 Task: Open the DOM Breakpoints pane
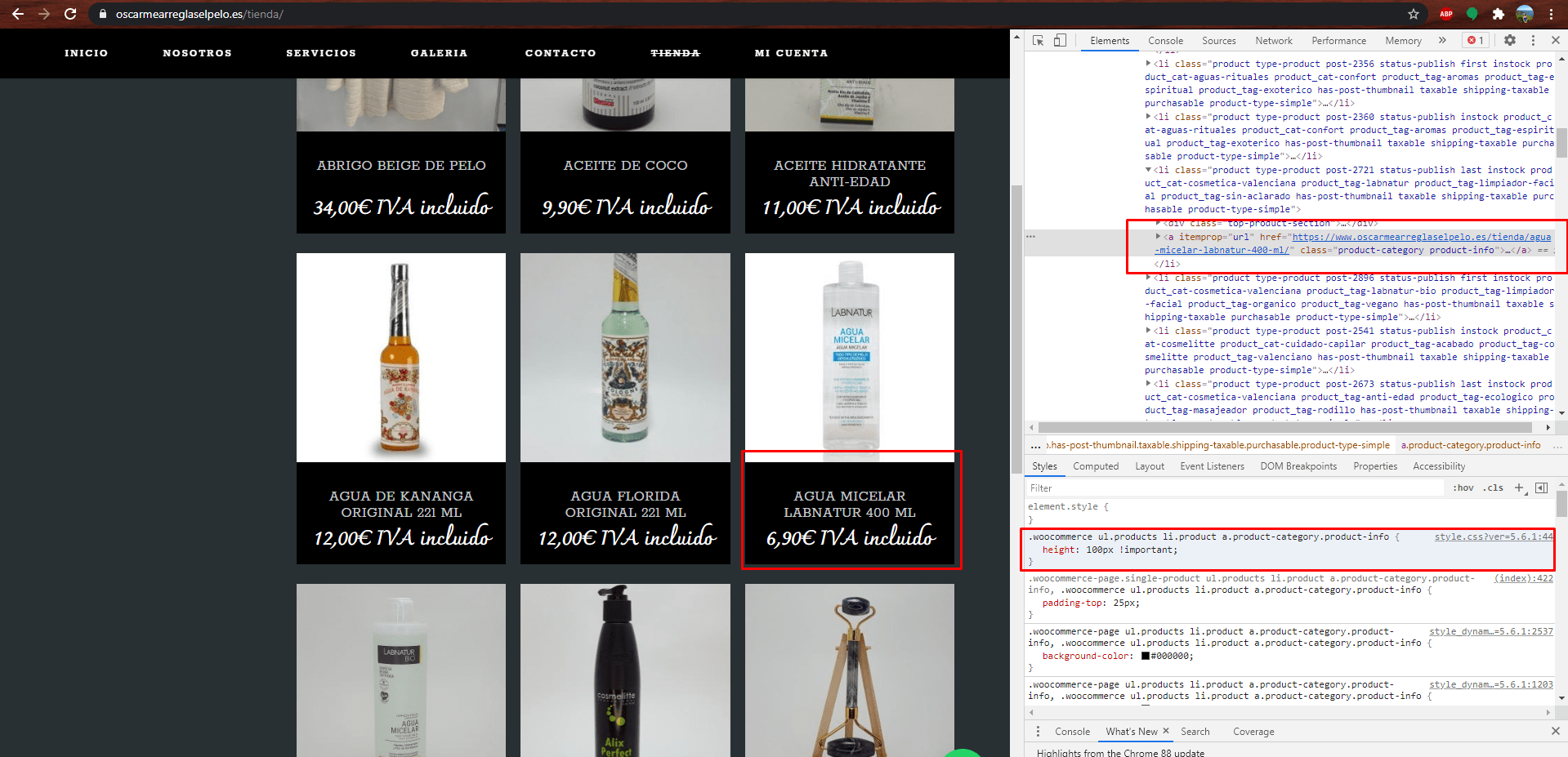pos(1298,466)
